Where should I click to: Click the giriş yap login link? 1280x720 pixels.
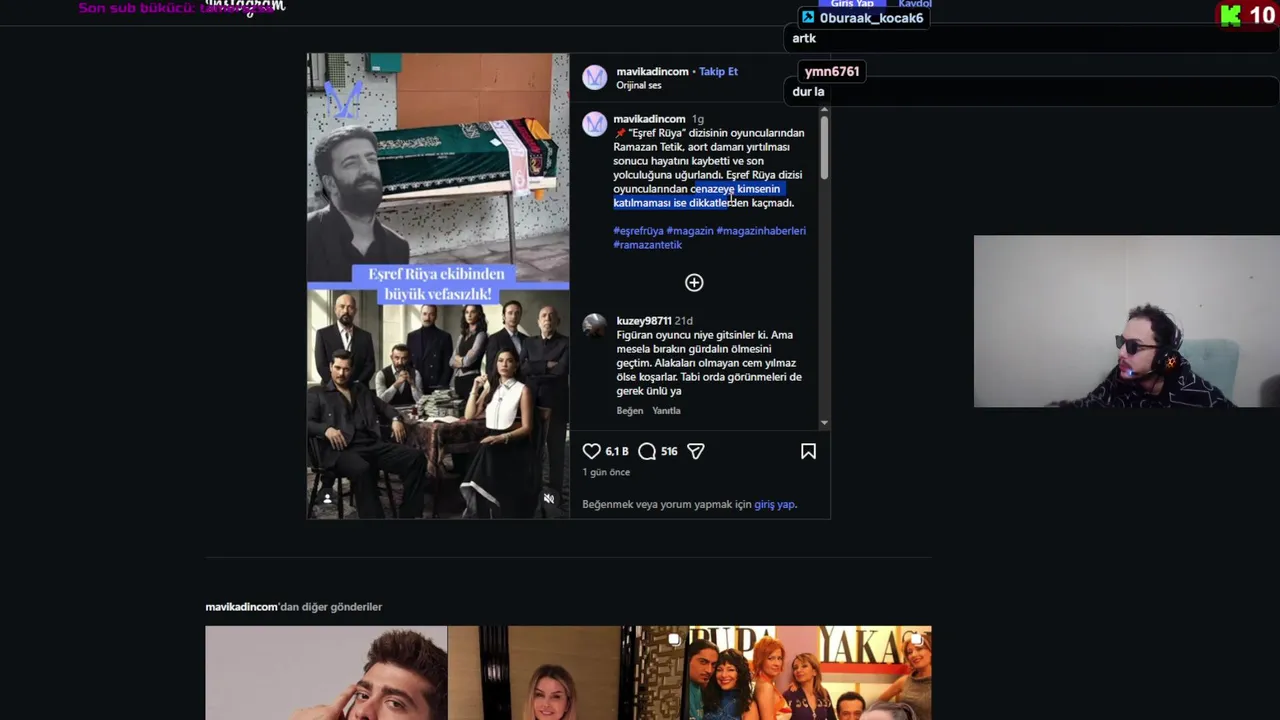pyautogui.click(x=774, y=504)
